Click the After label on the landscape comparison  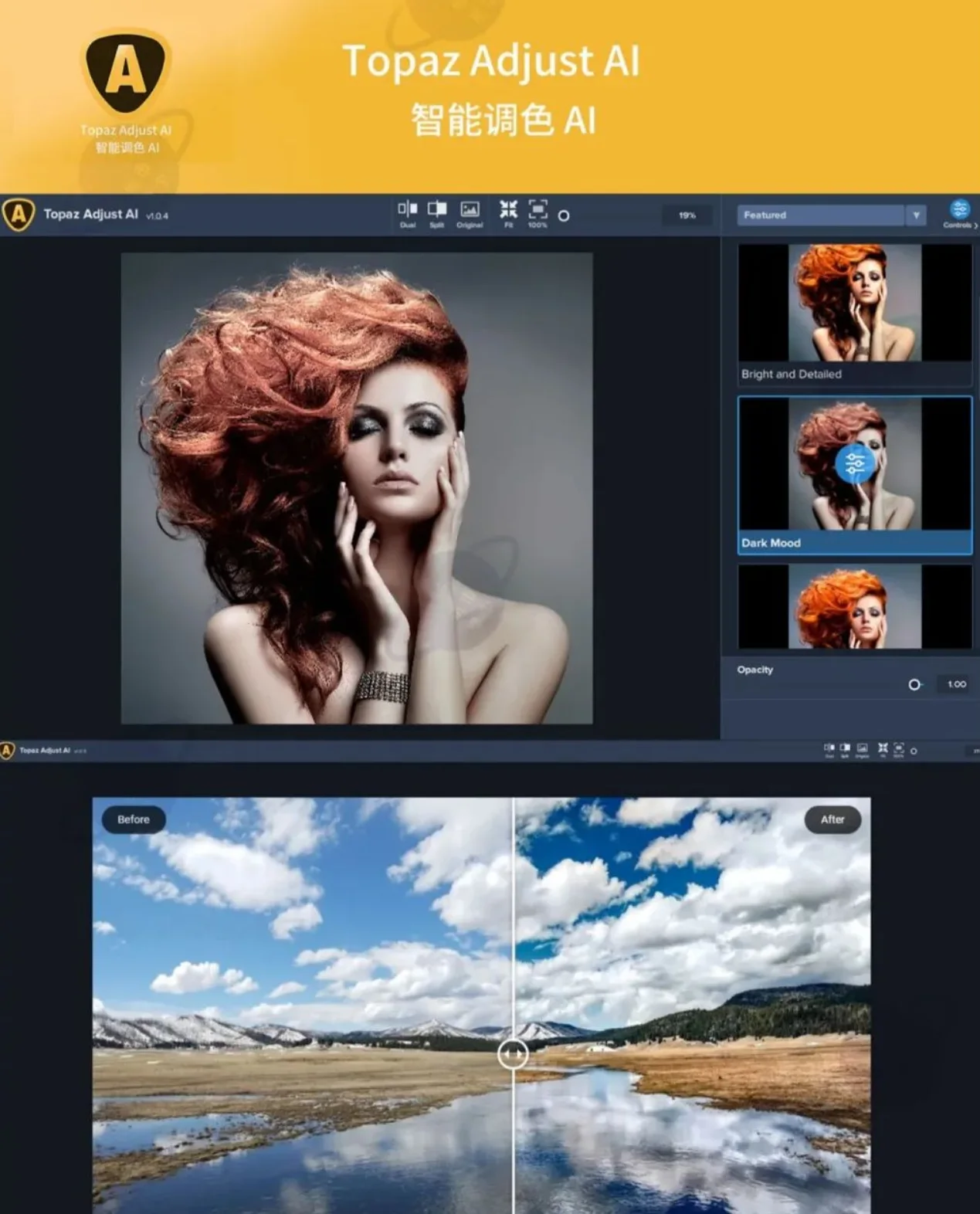click(832, 819)
